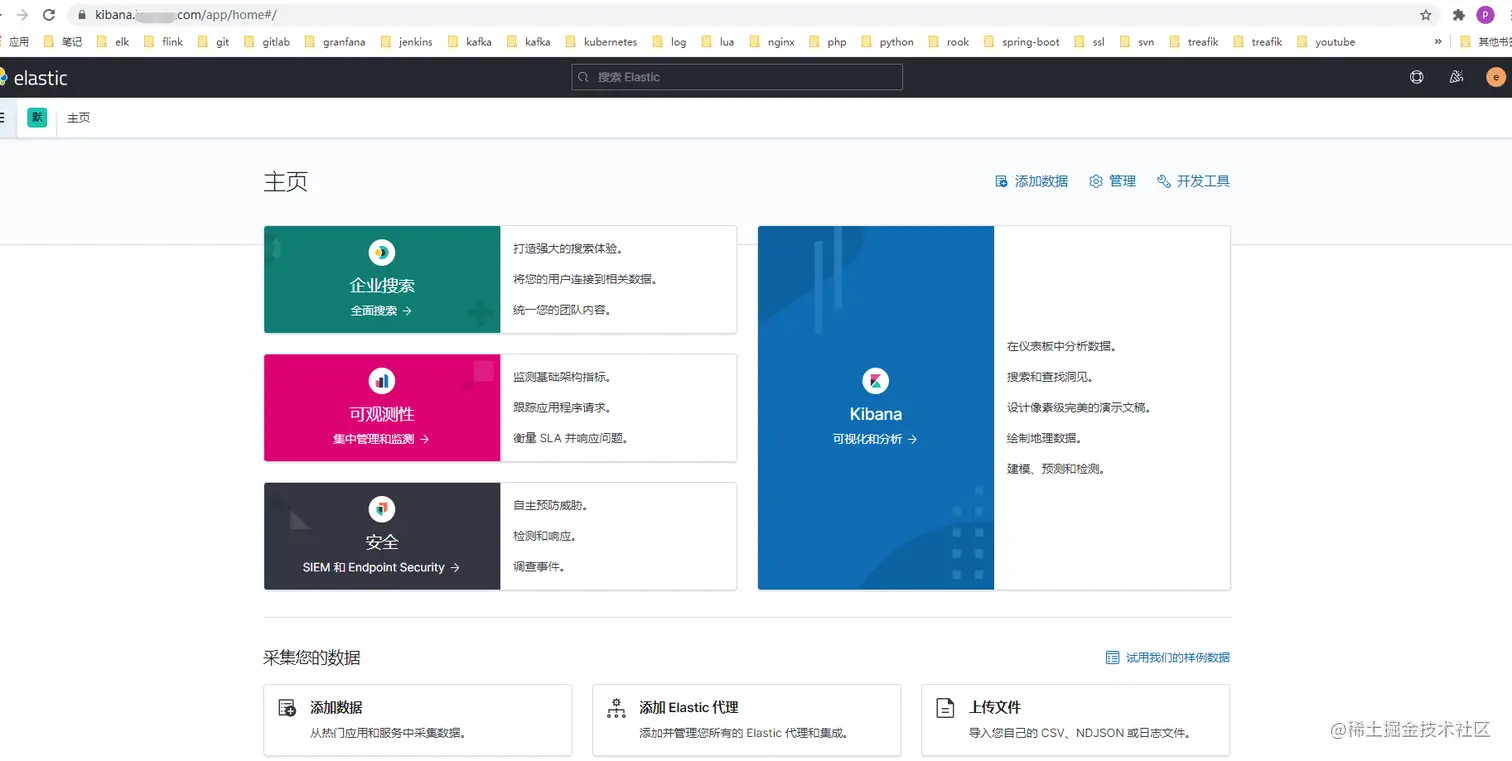Click the text 在仪表板中分析数据。
The width and height of the screenshot is (1512, 761).
[1061, 346]
